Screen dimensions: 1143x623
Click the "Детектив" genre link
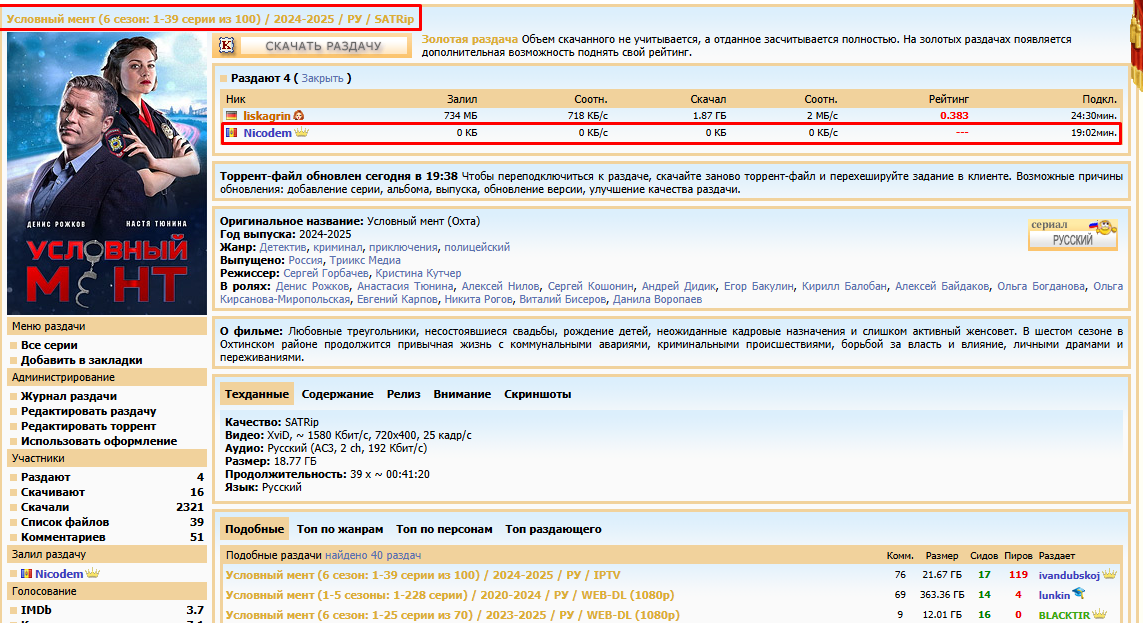pos(283,247)
